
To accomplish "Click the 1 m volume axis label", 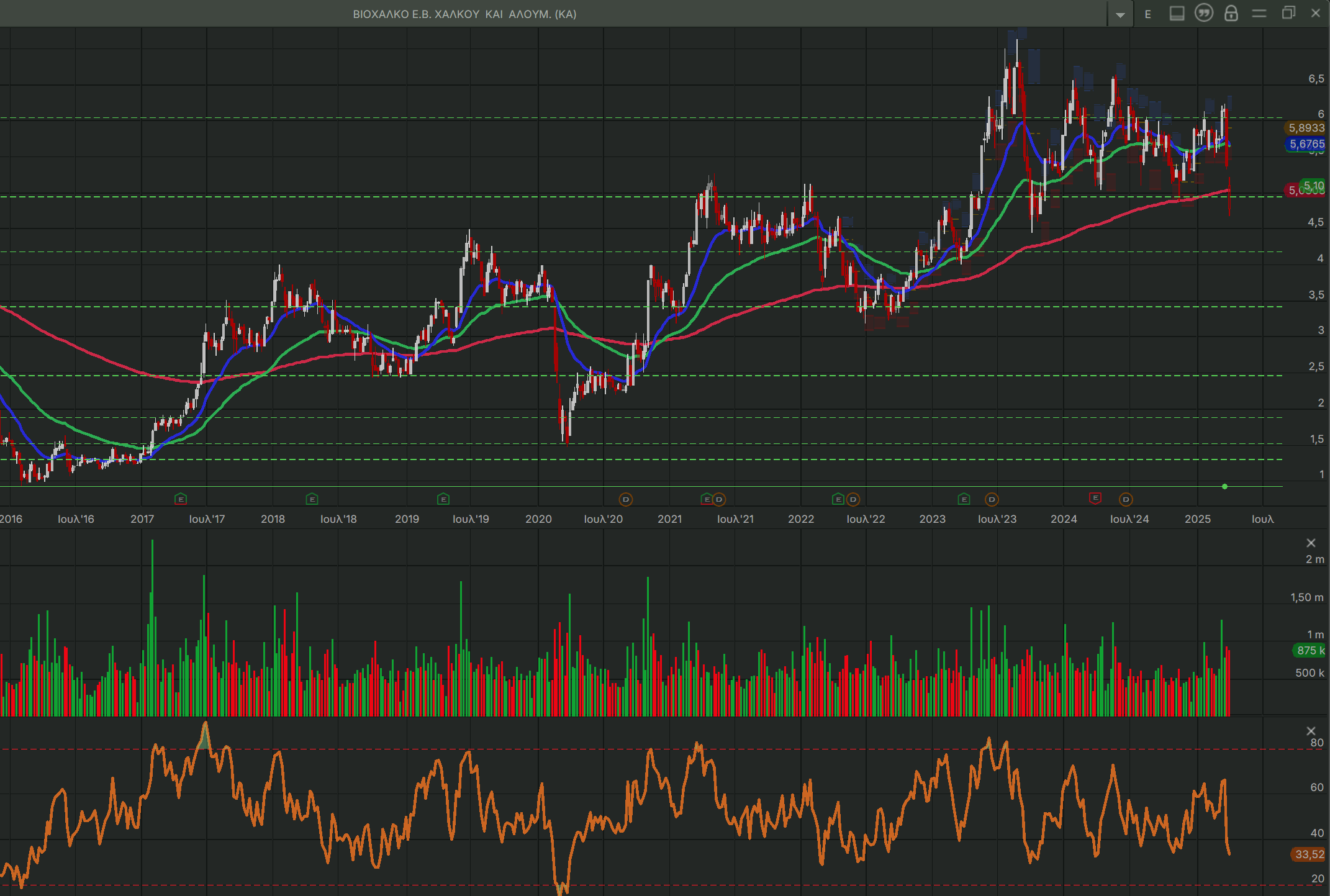I will click(x=1316, y=635).
